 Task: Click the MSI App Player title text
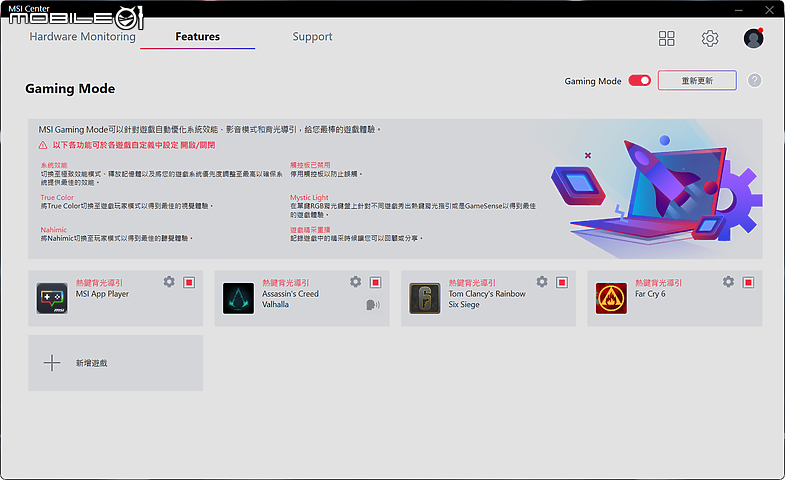pos(102,294)
